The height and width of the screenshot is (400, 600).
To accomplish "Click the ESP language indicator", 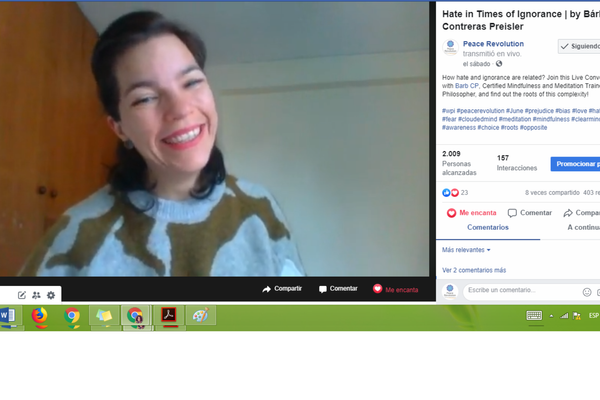I will (594, 315).
